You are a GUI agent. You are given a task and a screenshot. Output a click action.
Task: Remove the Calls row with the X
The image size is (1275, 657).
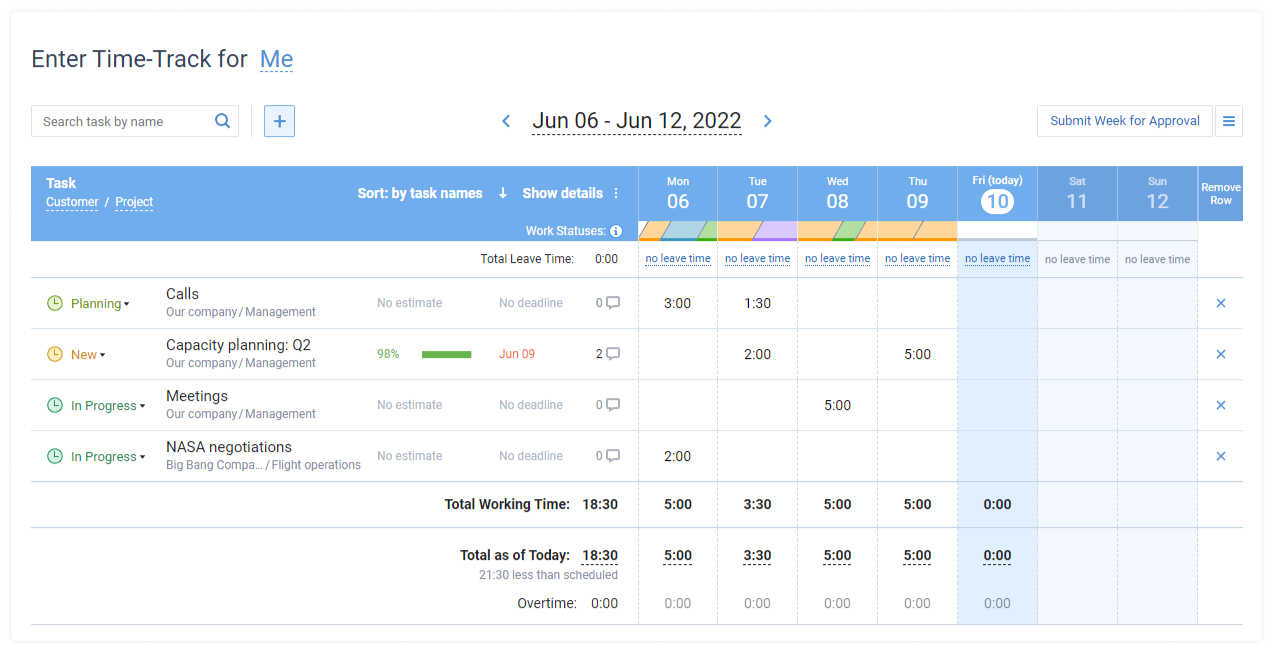(x=1220, y=302)
